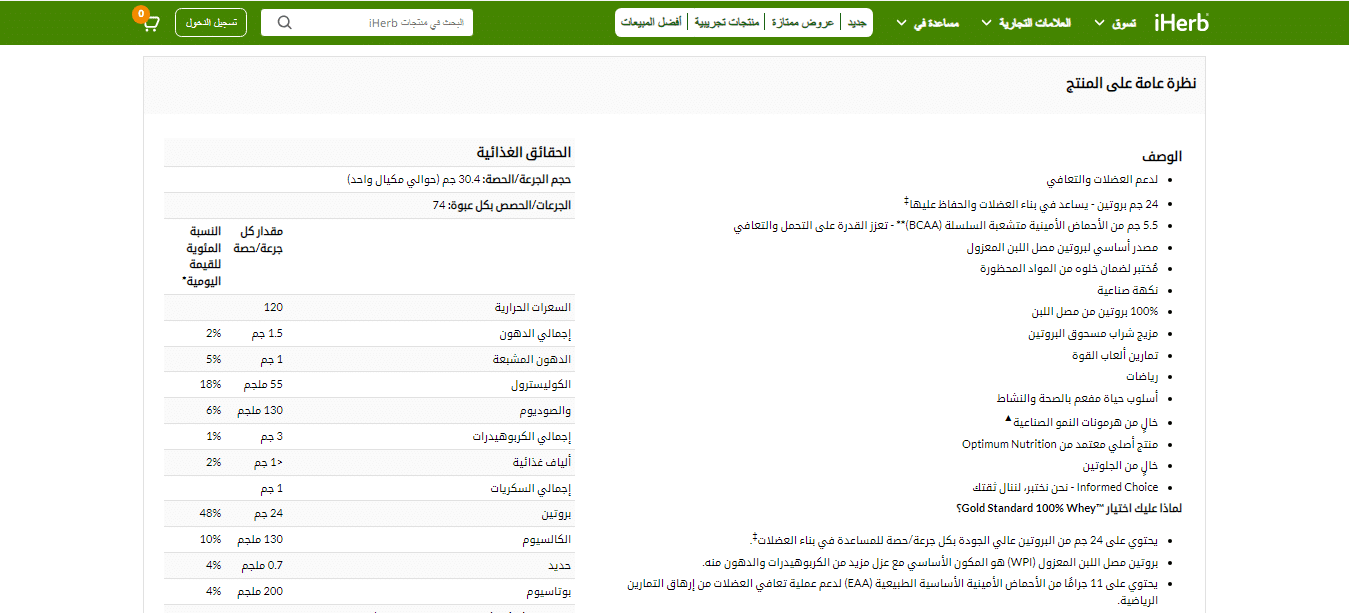The image size is (1349, 613).
Task: Select the 5.5 جم BCAA bullet
Action: click(x=946, y=226)
